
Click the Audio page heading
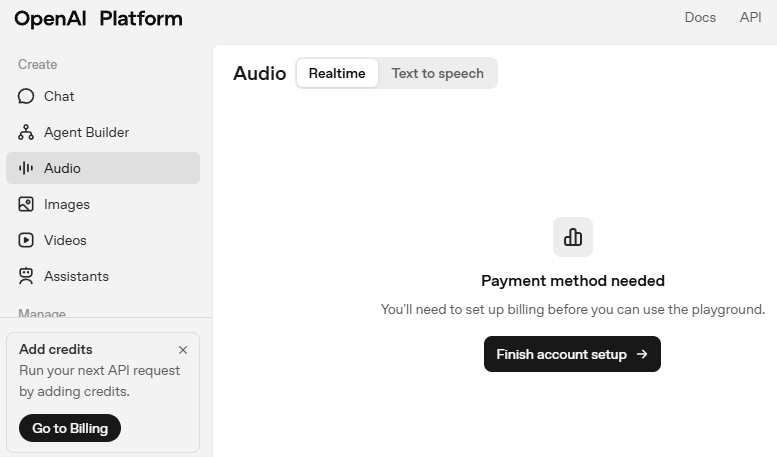[x=259, y=73]
